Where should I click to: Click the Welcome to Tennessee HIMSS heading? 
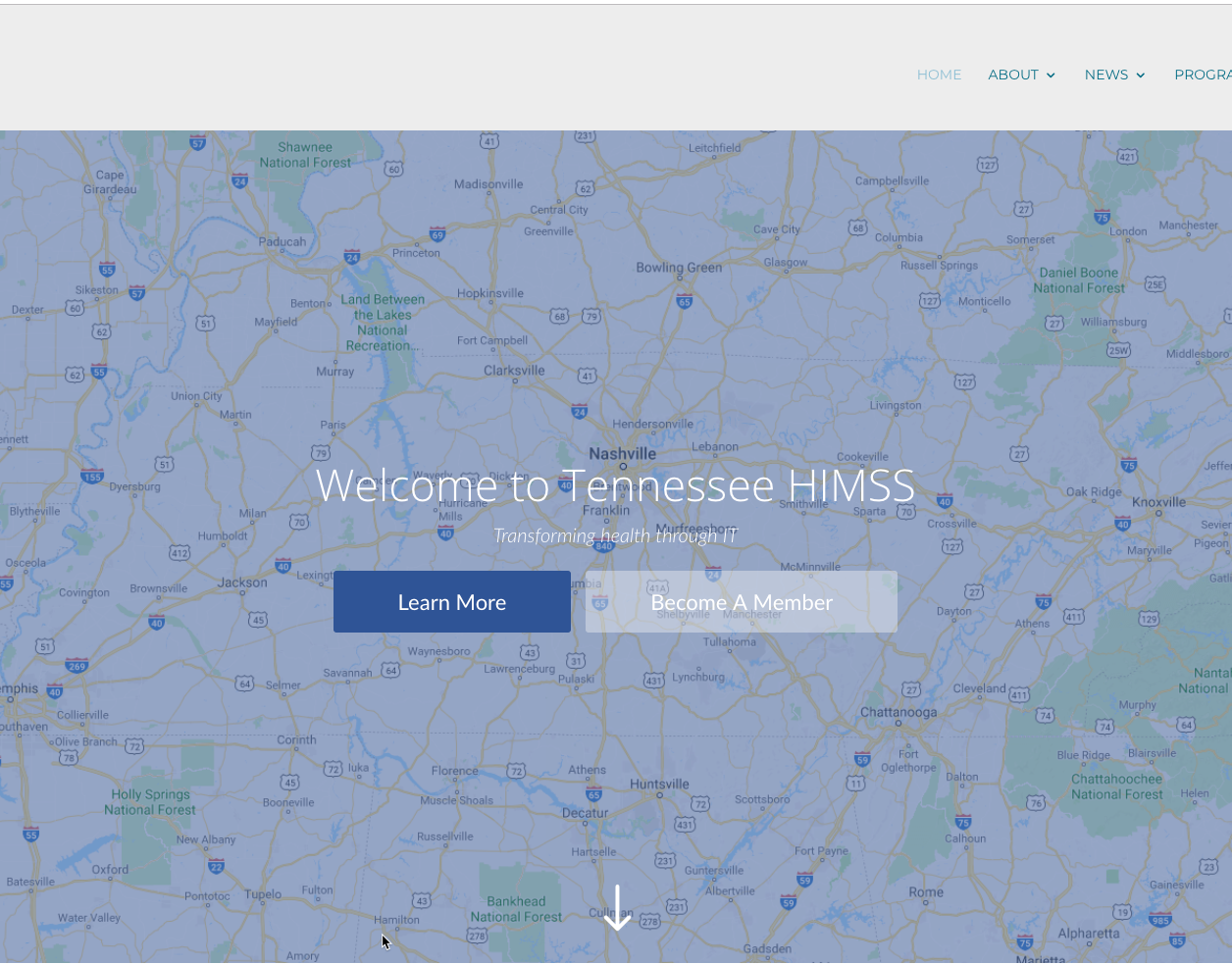pyautogui.click(x=615, y=485)
